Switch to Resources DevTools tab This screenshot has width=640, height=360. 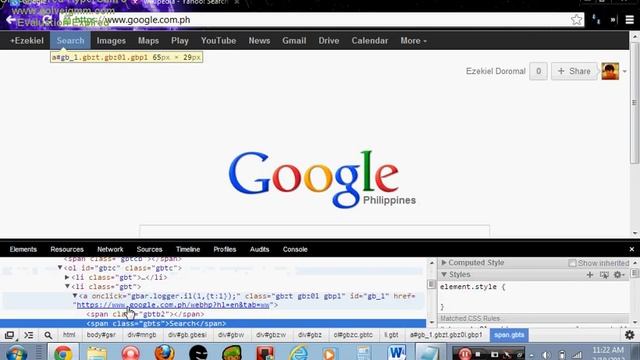tap(67, 249)
